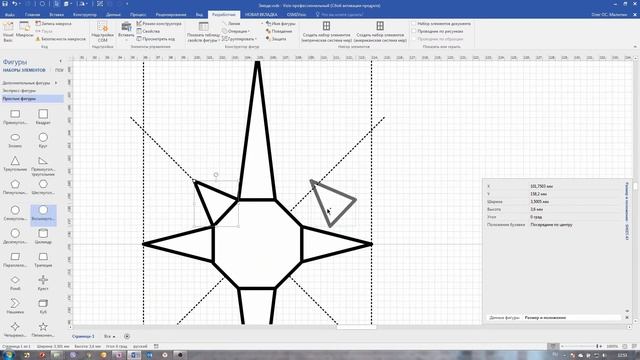
Task: Select the right triangle shape
Action: [x=43, y=165]
